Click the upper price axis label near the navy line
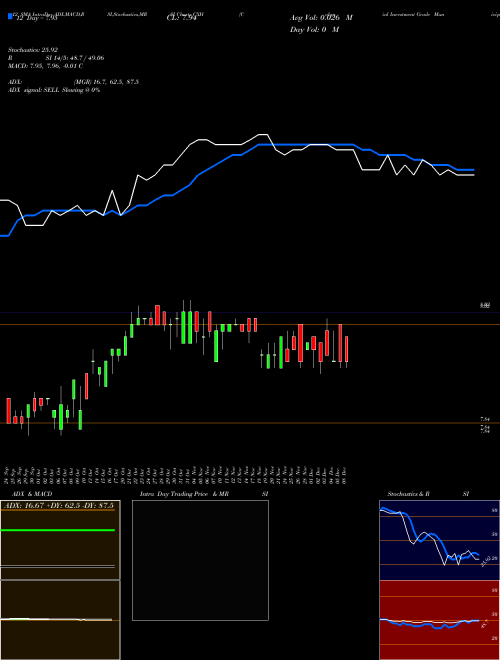500x660 pixels. [485, 305]
